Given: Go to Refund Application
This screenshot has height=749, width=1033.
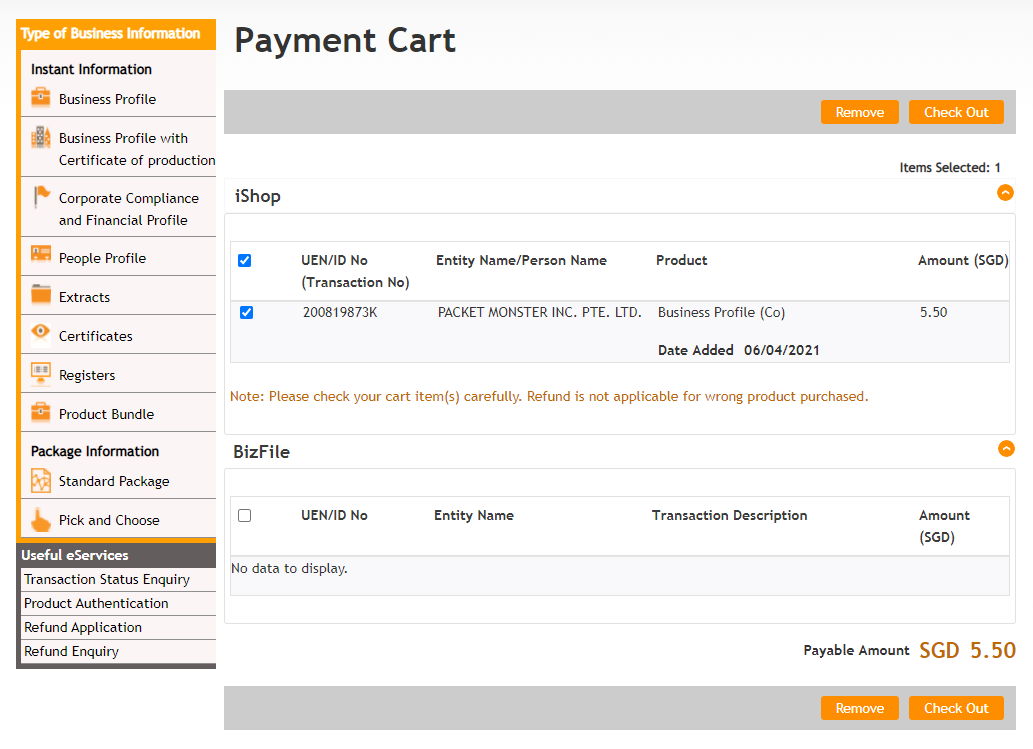Looking at the screenshot, I should coord(83,628).
